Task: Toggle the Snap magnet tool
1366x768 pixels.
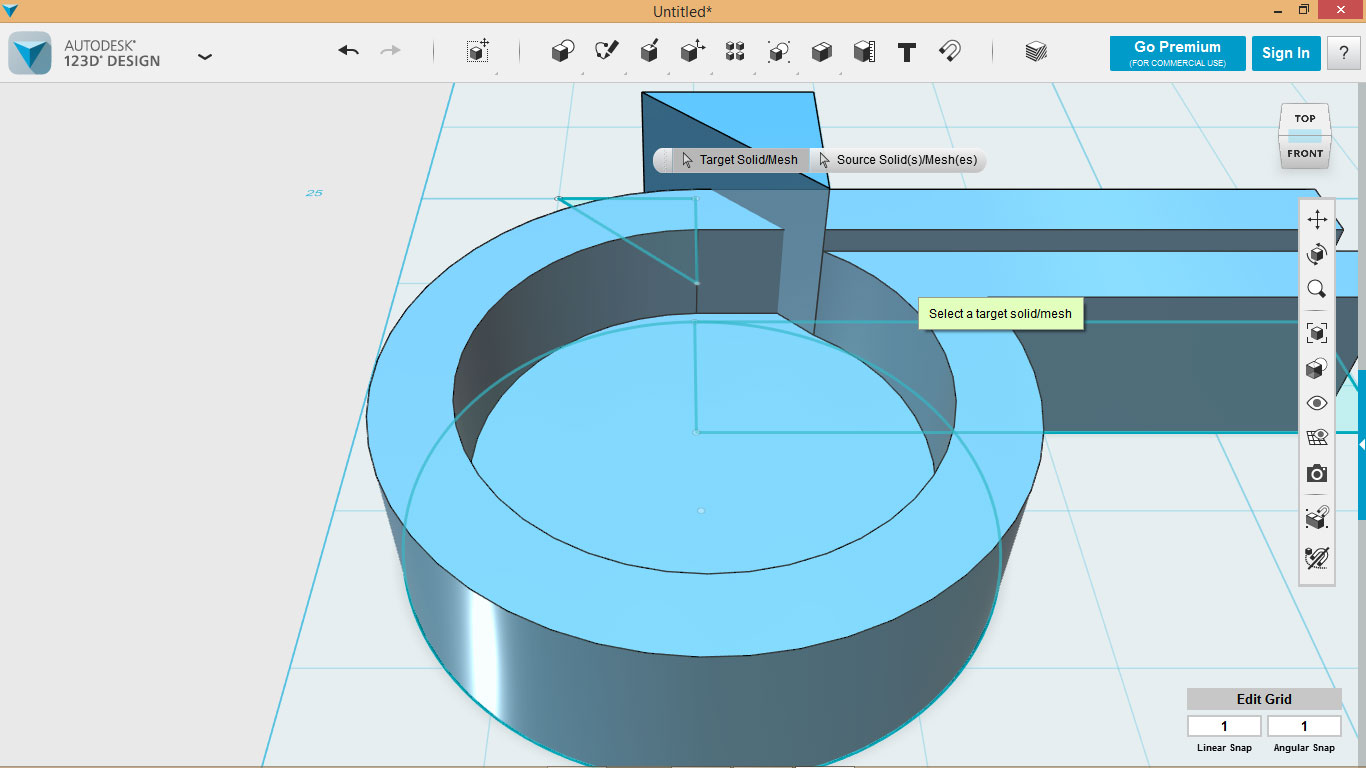Action: pyautogui.click(x=950, y=52)
